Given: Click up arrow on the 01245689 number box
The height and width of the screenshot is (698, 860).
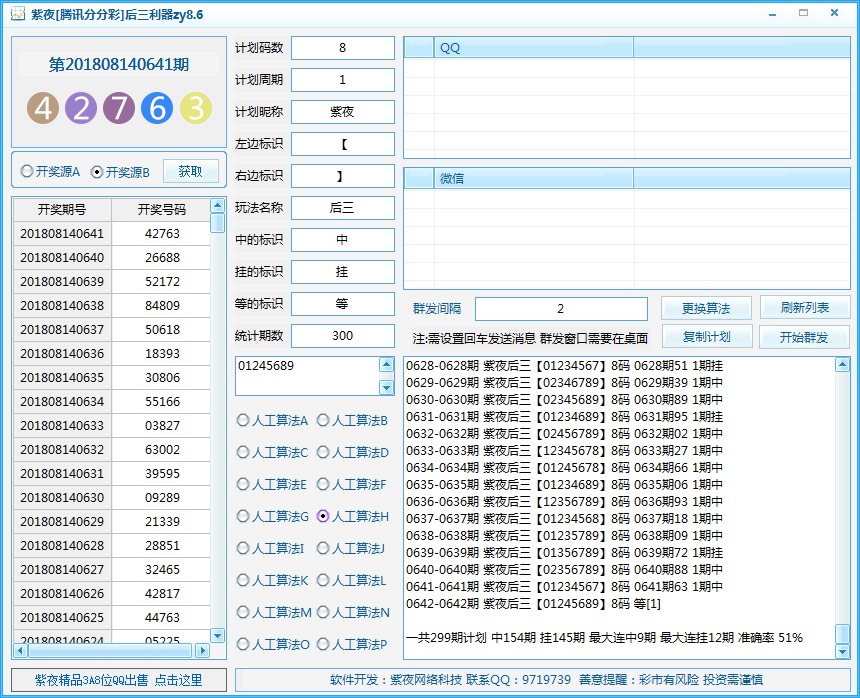Looking at the screenshot, I should (x=386, y=366).
